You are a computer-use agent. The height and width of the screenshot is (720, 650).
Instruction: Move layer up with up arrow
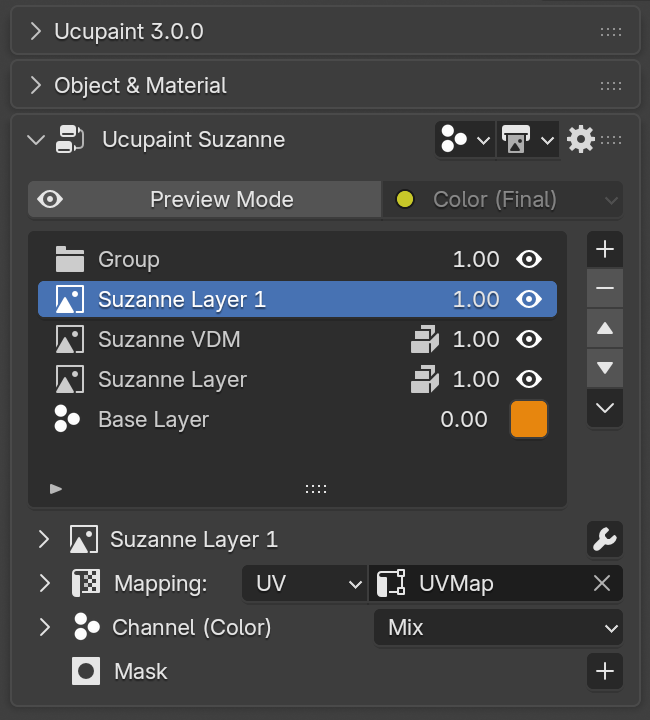click(x=605, y=328)
